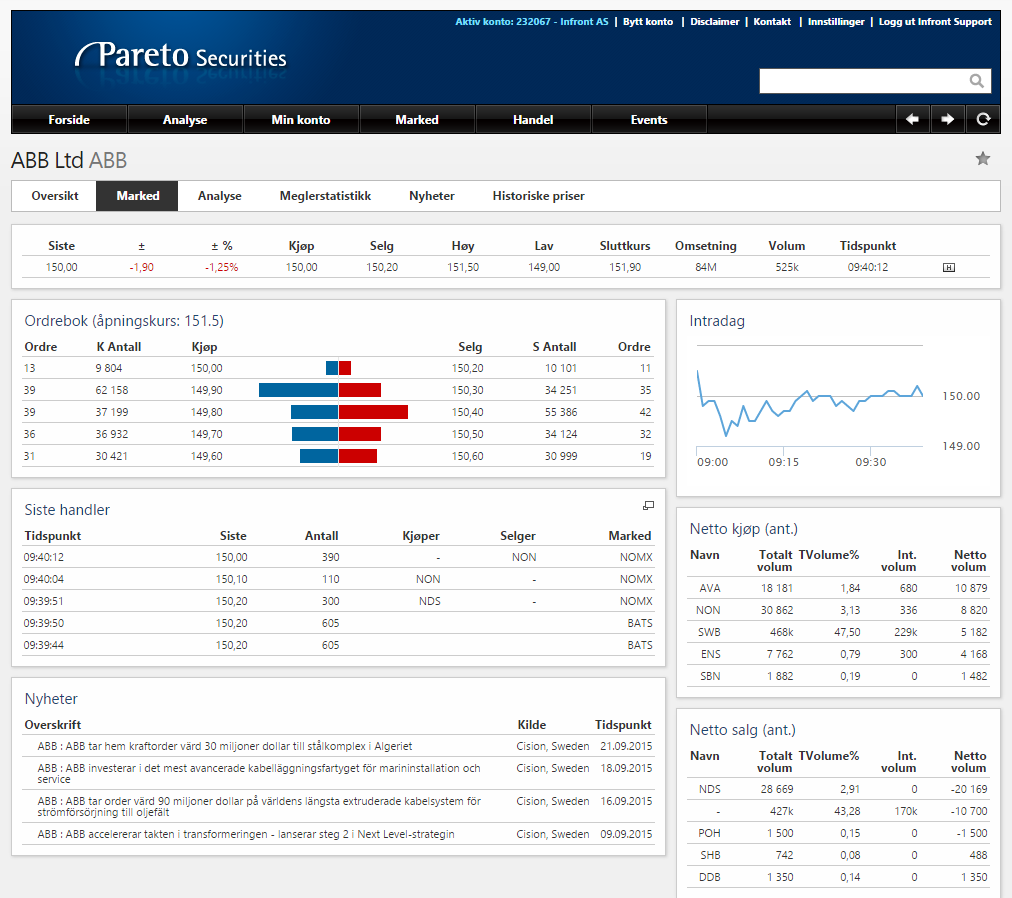Click SBN row in Netto kjøp
The width and height of the screenshot is (1012, 898).
(x=838, y=676)
